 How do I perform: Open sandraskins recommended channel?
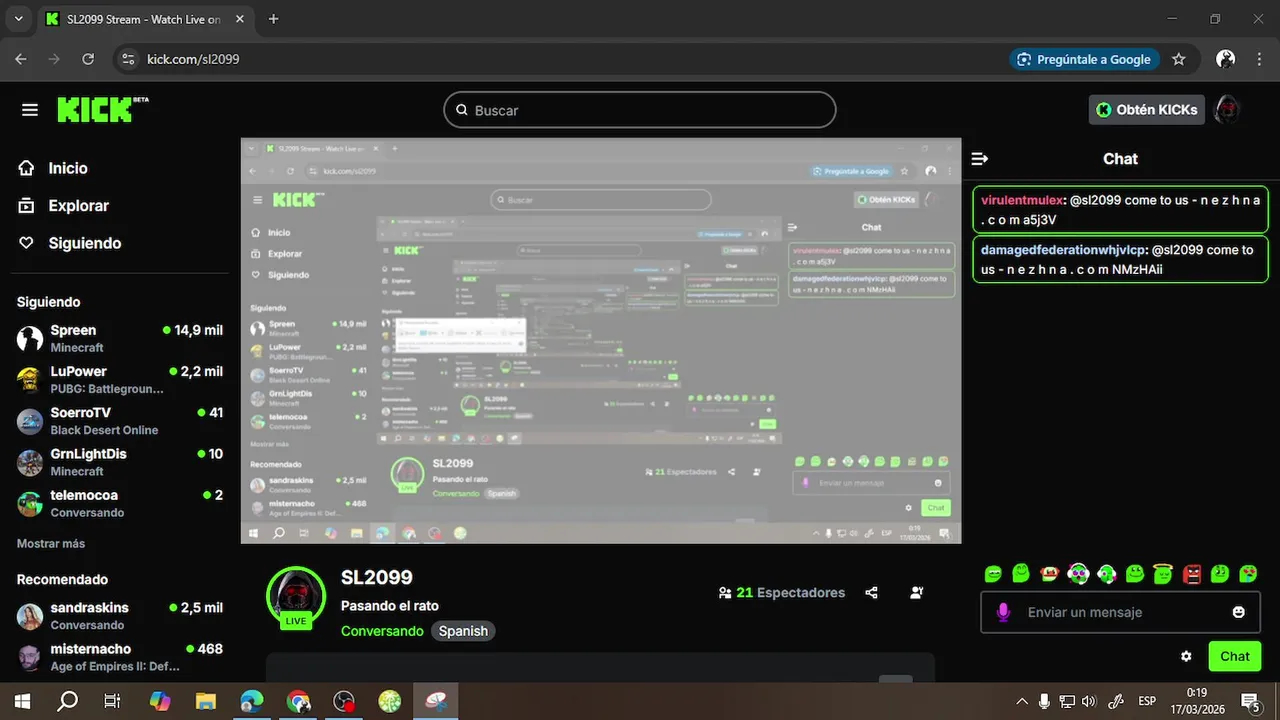(120, 616)
